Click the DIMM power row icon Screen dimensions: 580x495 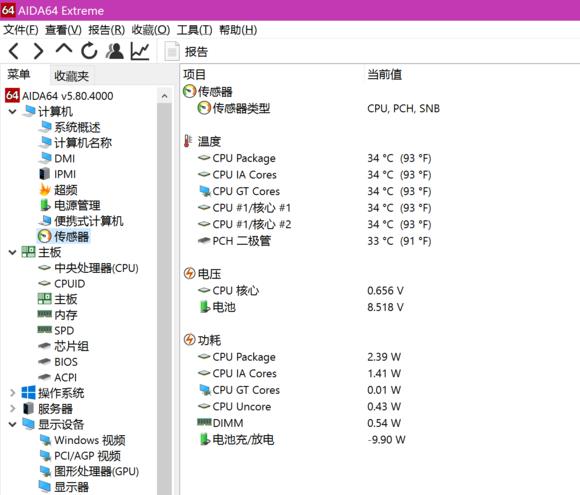point(204,422)
